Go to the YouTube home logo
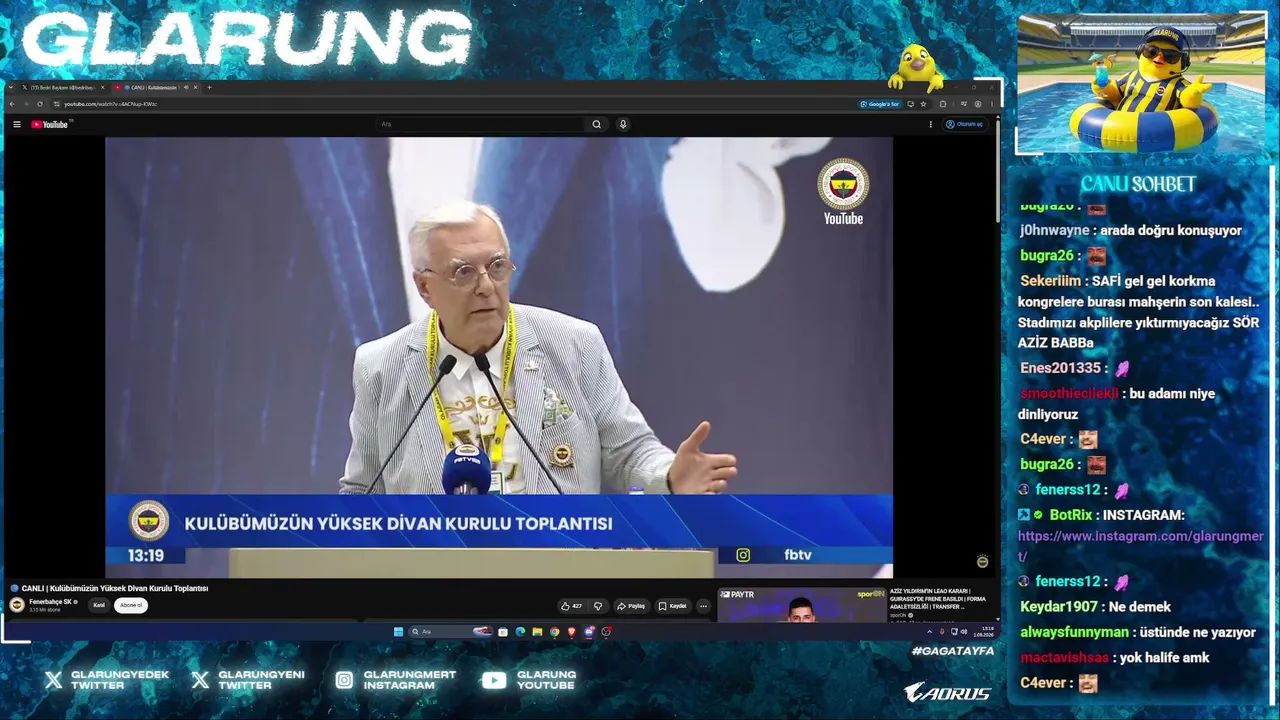Screen dimensions: 1280x720 click(x=49, y=124)
